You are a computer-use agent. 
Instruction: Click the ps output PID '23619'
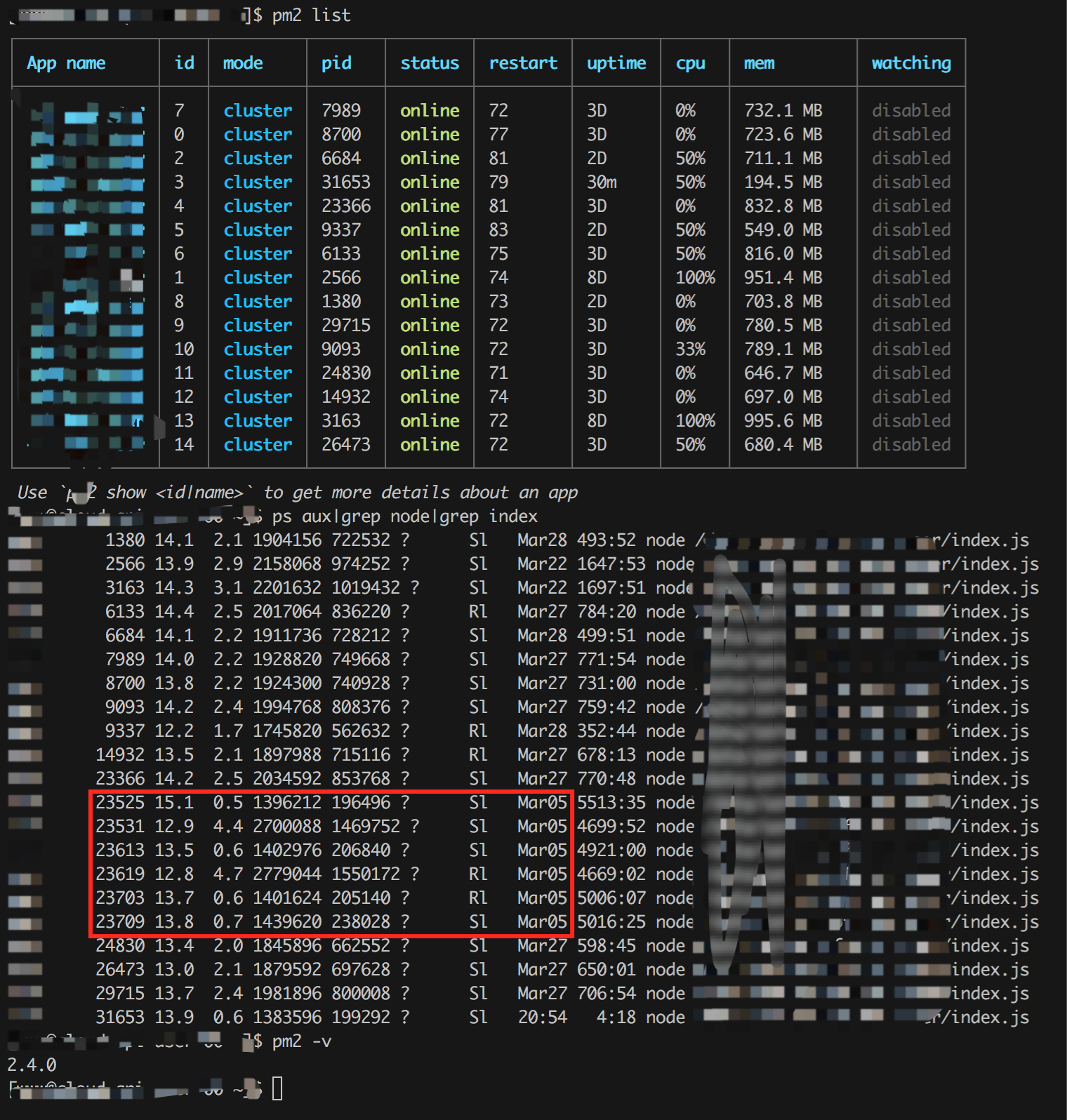(120, 874)
